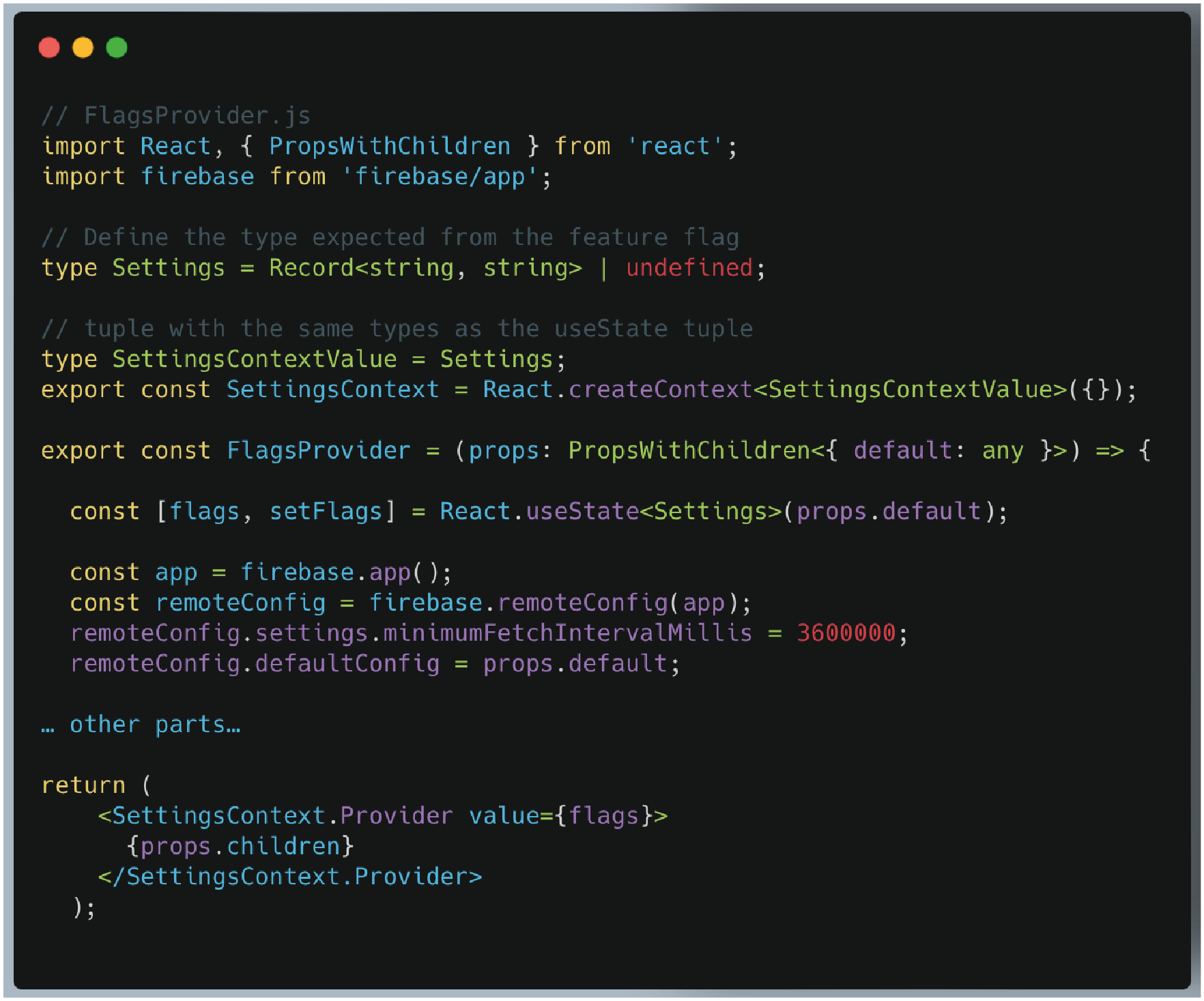
Task: Click 'minimumFetchIntervalMillis' property
Action: click(567, 633)
